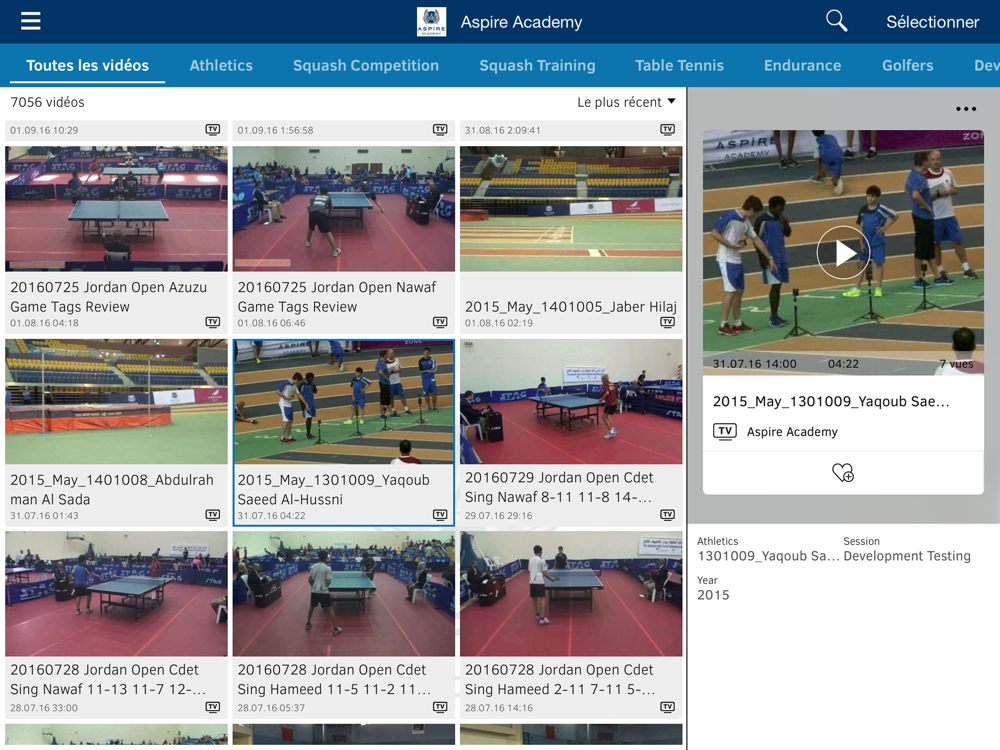Click TV icon beside Aspire Academy channel
1000x750 pixels.
click(724, 431)
